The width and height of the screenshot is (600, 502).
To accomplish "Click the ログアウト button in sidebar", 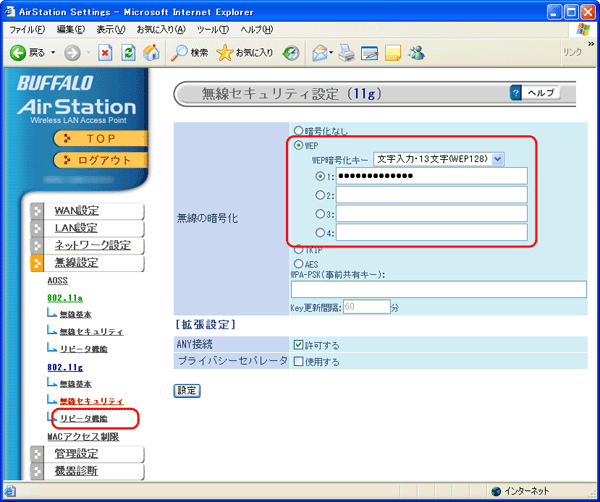I will (x=98, y=160).
